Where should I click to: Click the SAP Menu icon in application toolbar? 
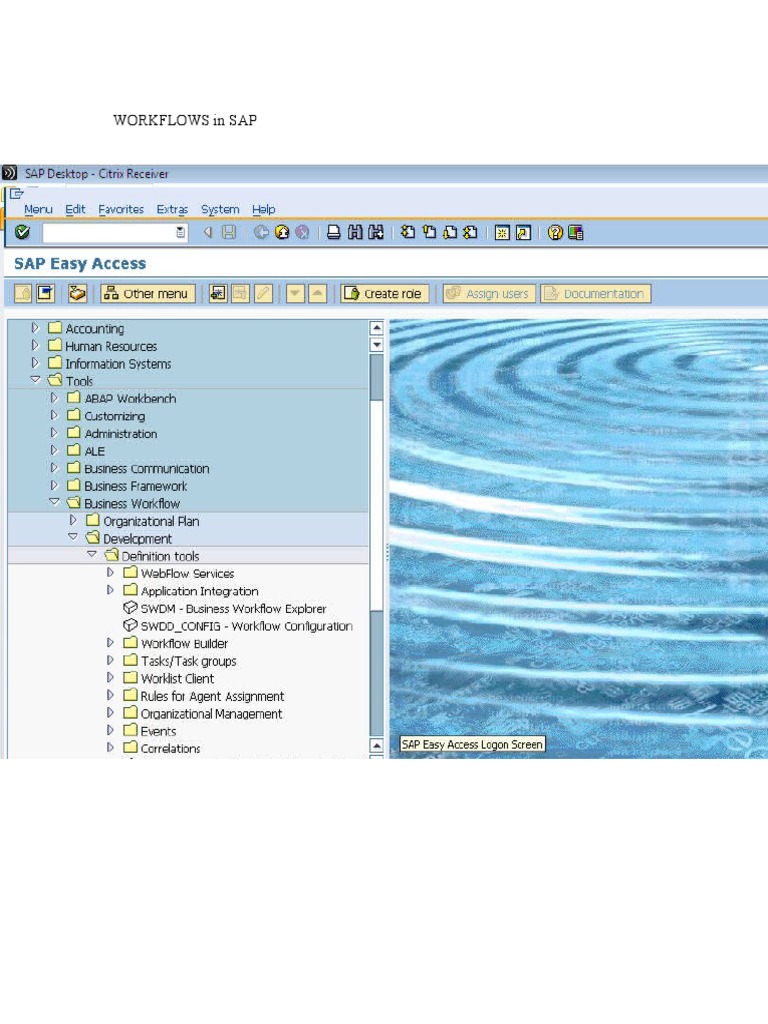pos(45,293)
